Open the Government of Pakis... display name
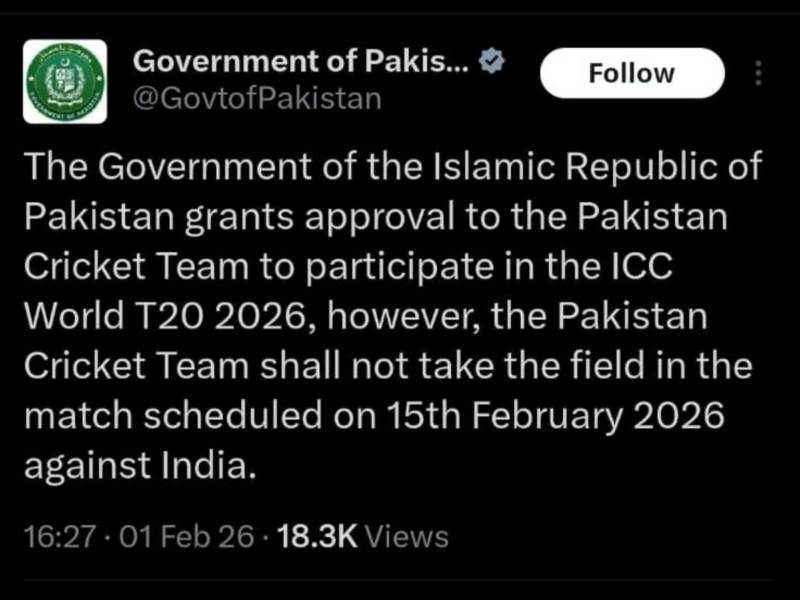The height and width of the screenshot is (600, 800). pyautogui.click(x=301, y=61)
